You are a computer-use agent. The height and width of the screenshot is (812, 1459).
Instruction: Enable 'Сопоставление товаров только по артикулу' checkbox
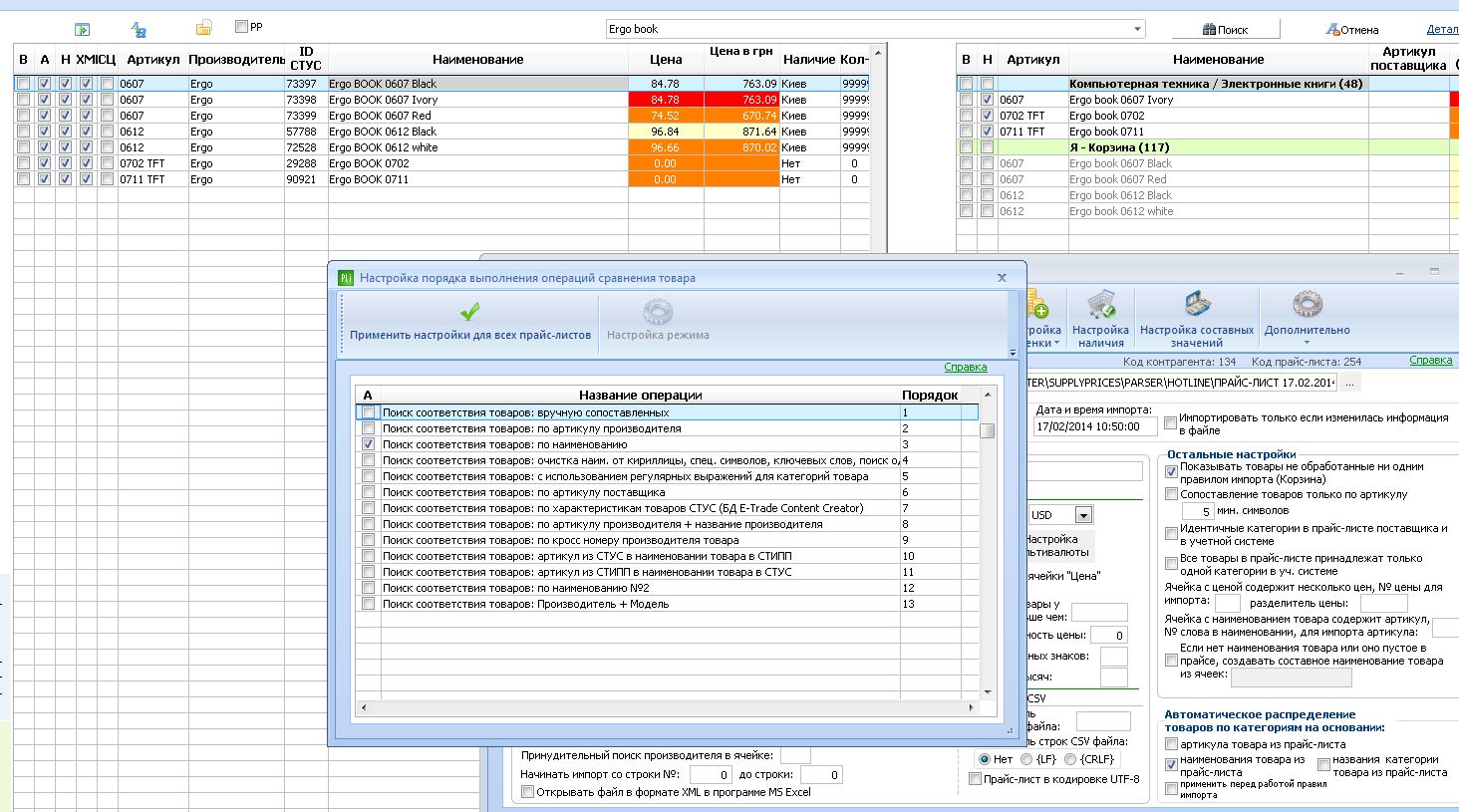[x=1171, y=494]
